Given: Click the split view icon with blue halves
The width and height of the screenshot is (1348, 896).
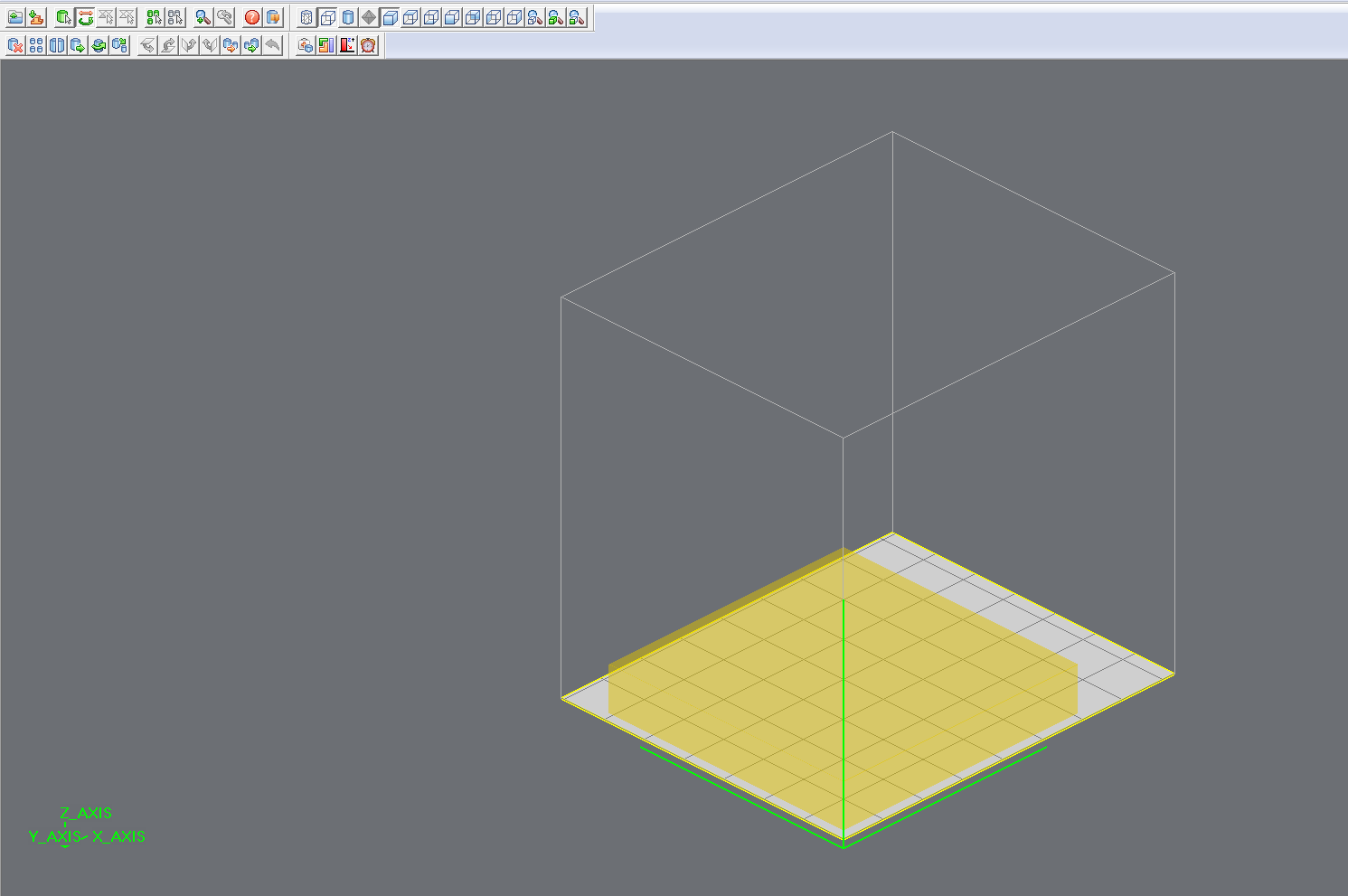Looking at the screenshot, I should pos(57,46).
